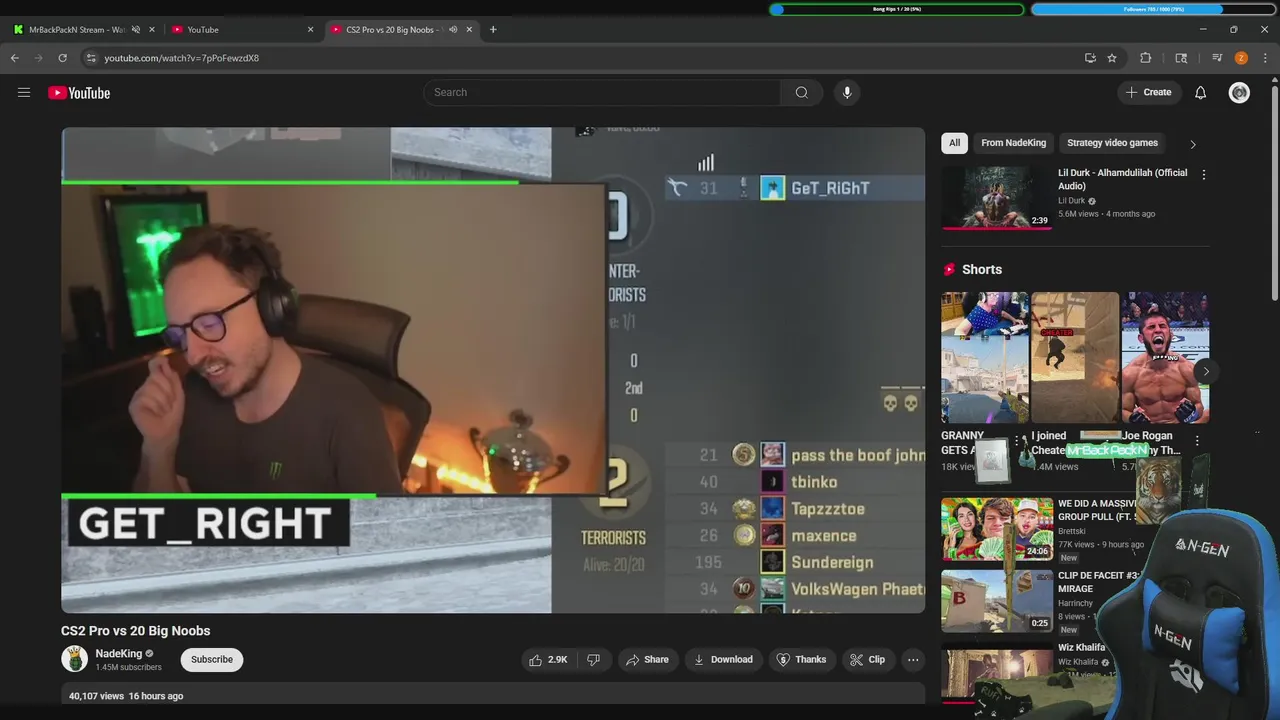Open the Joe Rogan short thumbnail
Screen dimensions: 1280x720
(x=1165, y=358)
